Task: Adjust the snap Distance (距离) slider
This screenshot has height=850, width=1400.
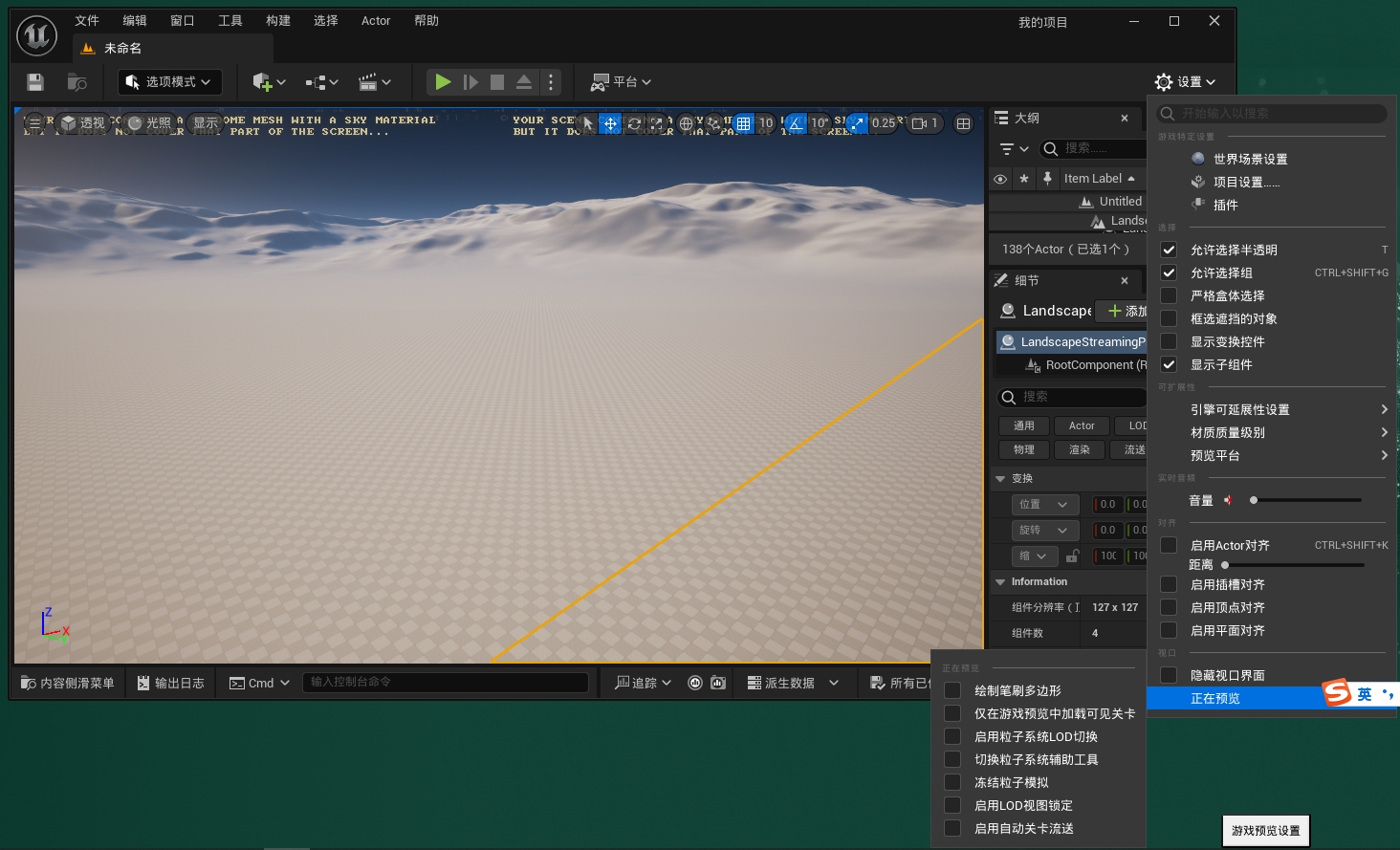Action: (x=1293, y=565)
